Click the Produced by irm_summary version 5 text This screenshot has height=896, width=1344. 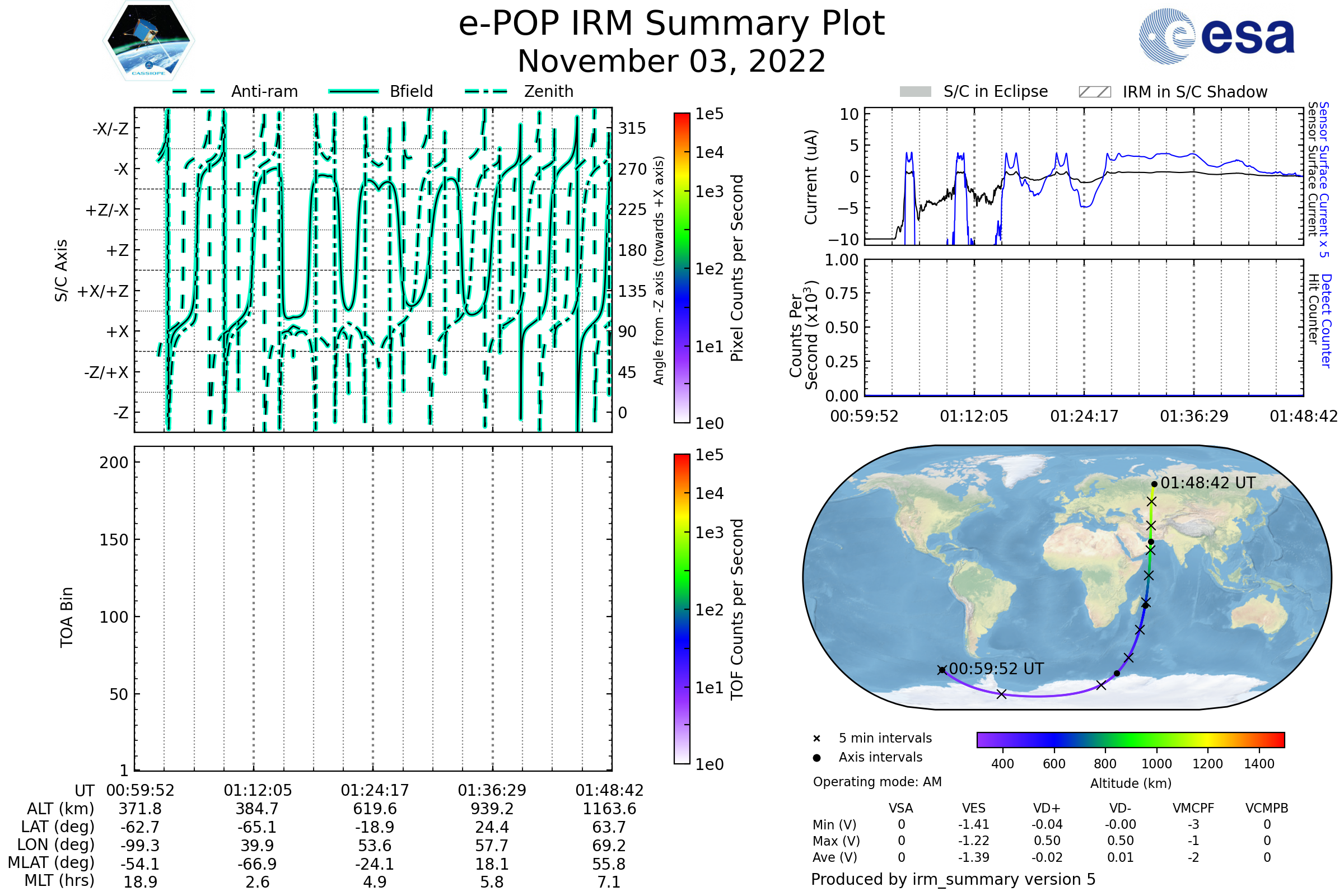[953, 879]
